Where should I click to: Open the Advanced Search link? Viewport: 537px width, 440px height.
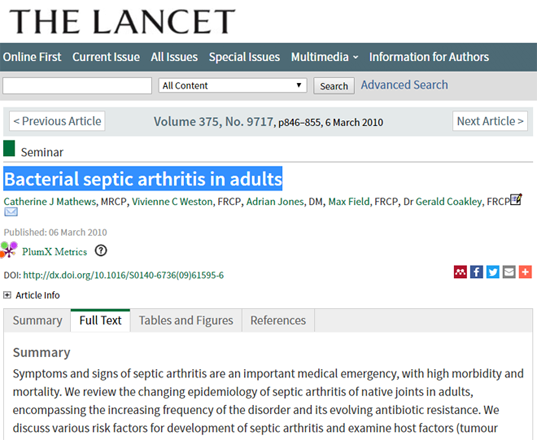(x=404, y=85)
